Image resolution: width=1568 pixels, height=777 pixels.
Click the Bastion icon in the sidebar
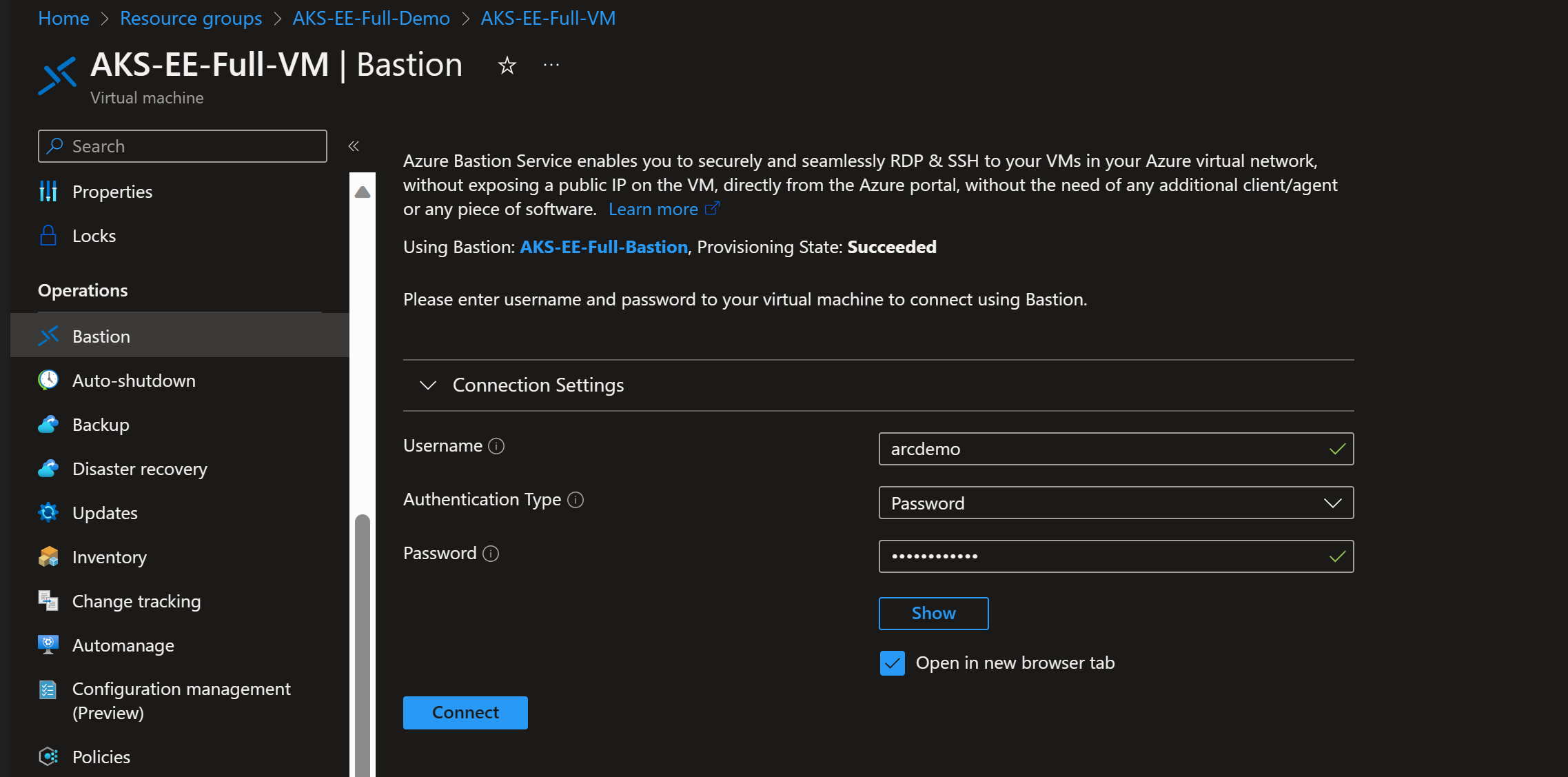pyautogui.click(x=48, y=336)
